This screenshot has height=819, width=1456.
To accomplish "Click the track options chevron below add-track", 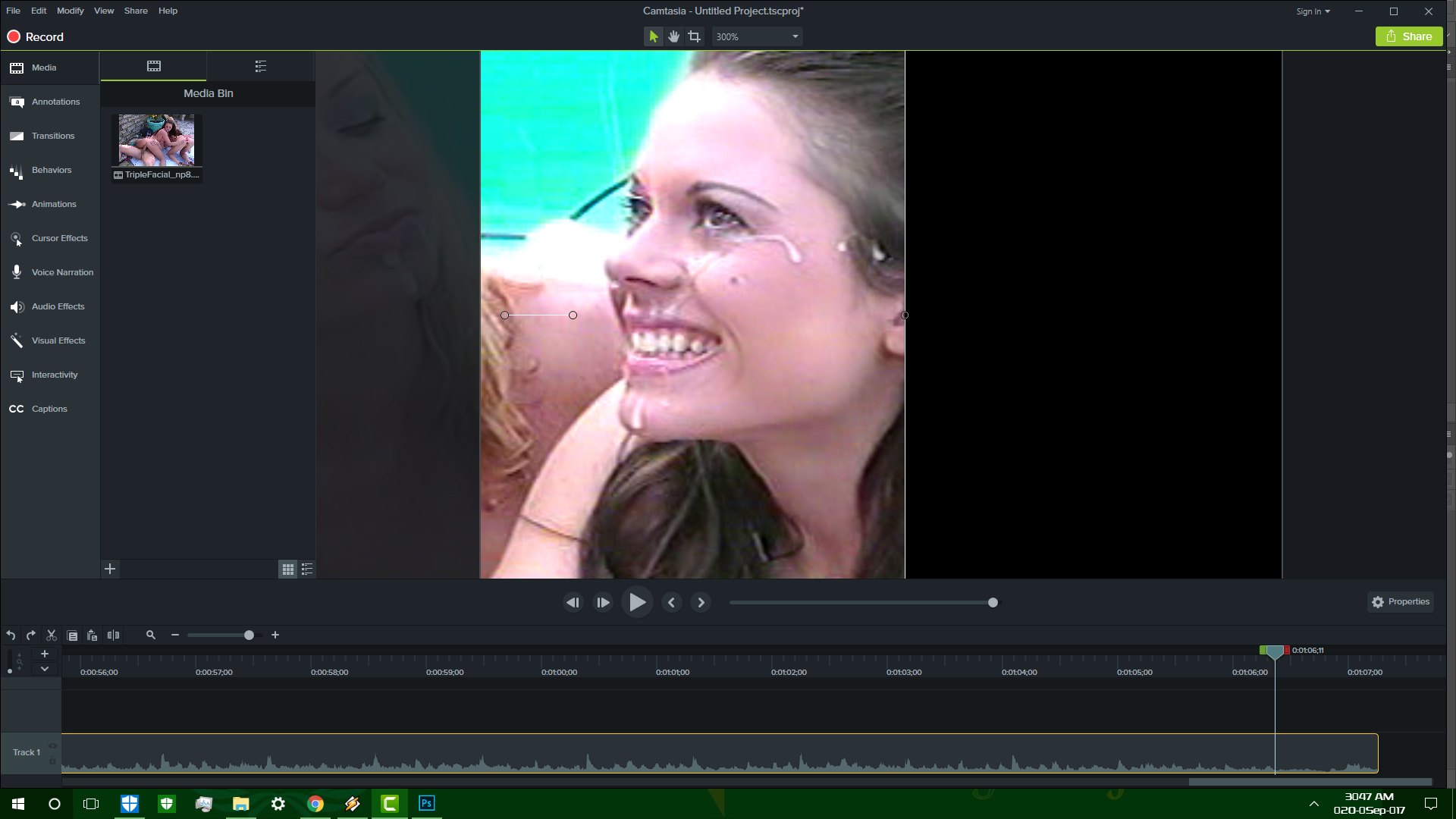I will (45, 669).
